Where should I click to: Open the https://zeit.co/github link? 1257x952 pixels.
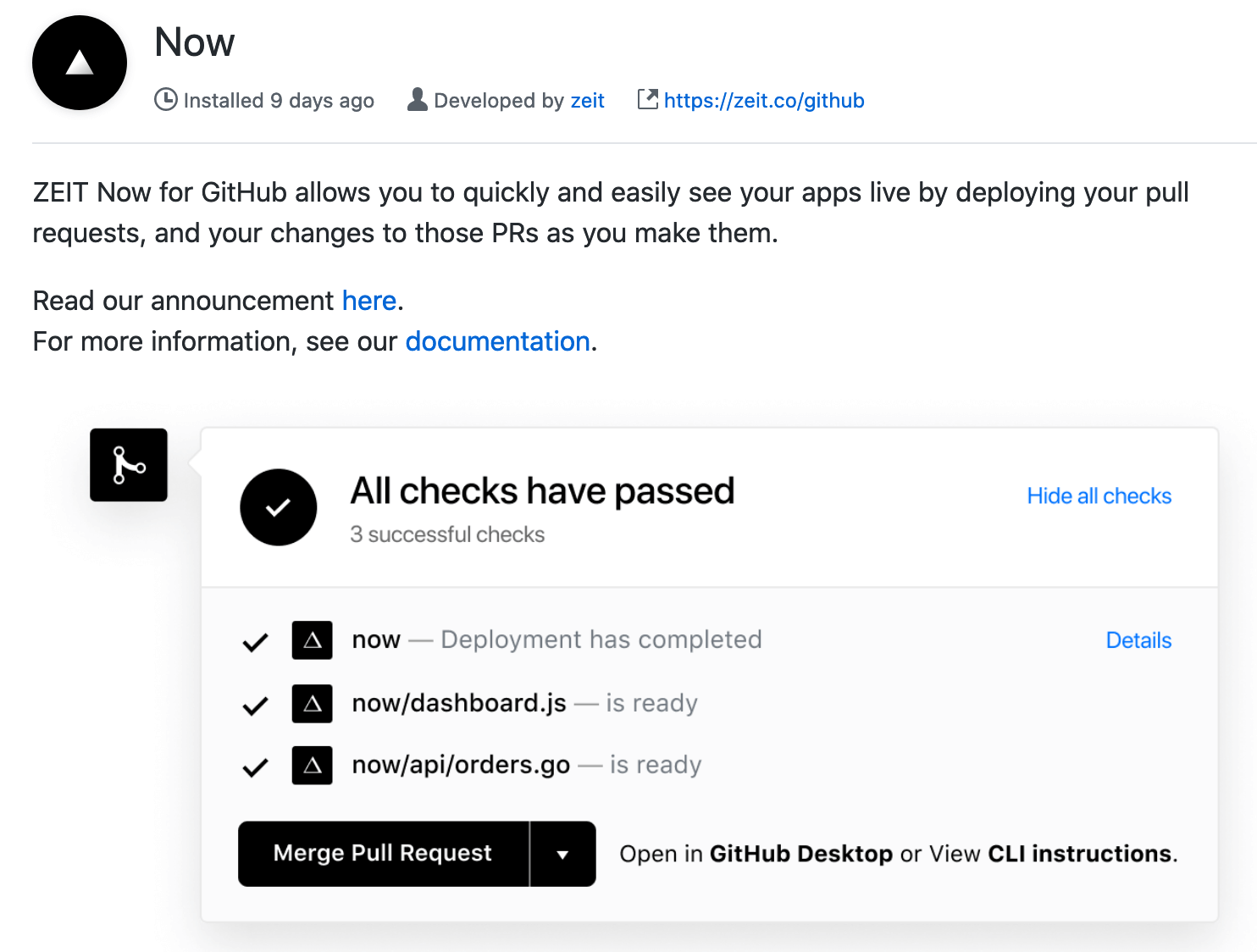[x=764, y=101]
